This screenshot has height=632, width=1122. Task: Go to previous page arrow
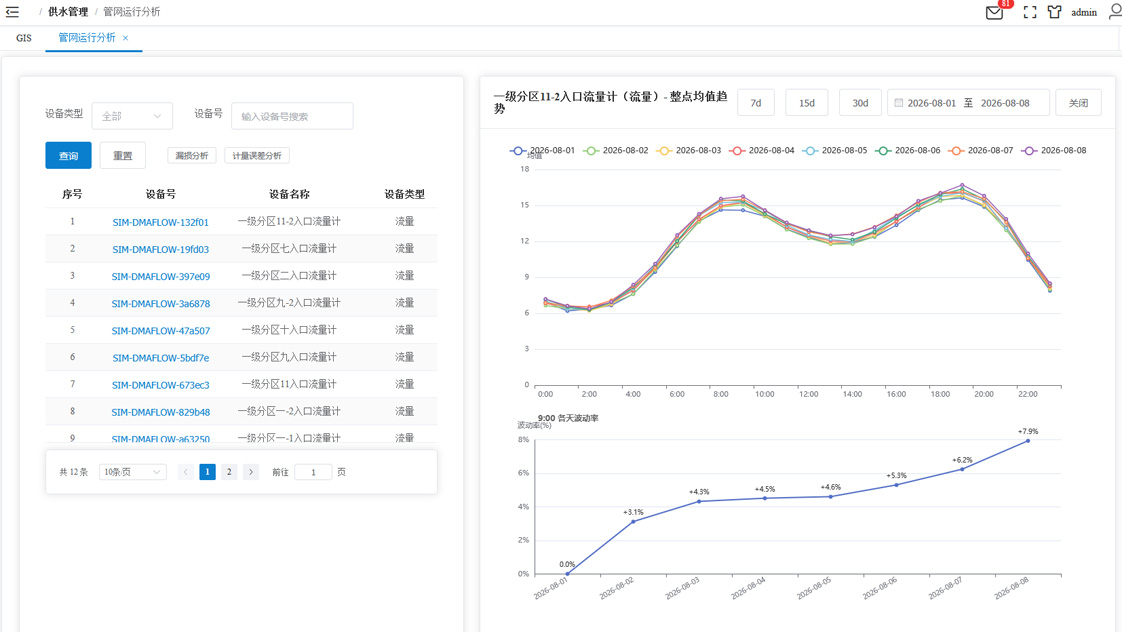[x=185, y=472]
